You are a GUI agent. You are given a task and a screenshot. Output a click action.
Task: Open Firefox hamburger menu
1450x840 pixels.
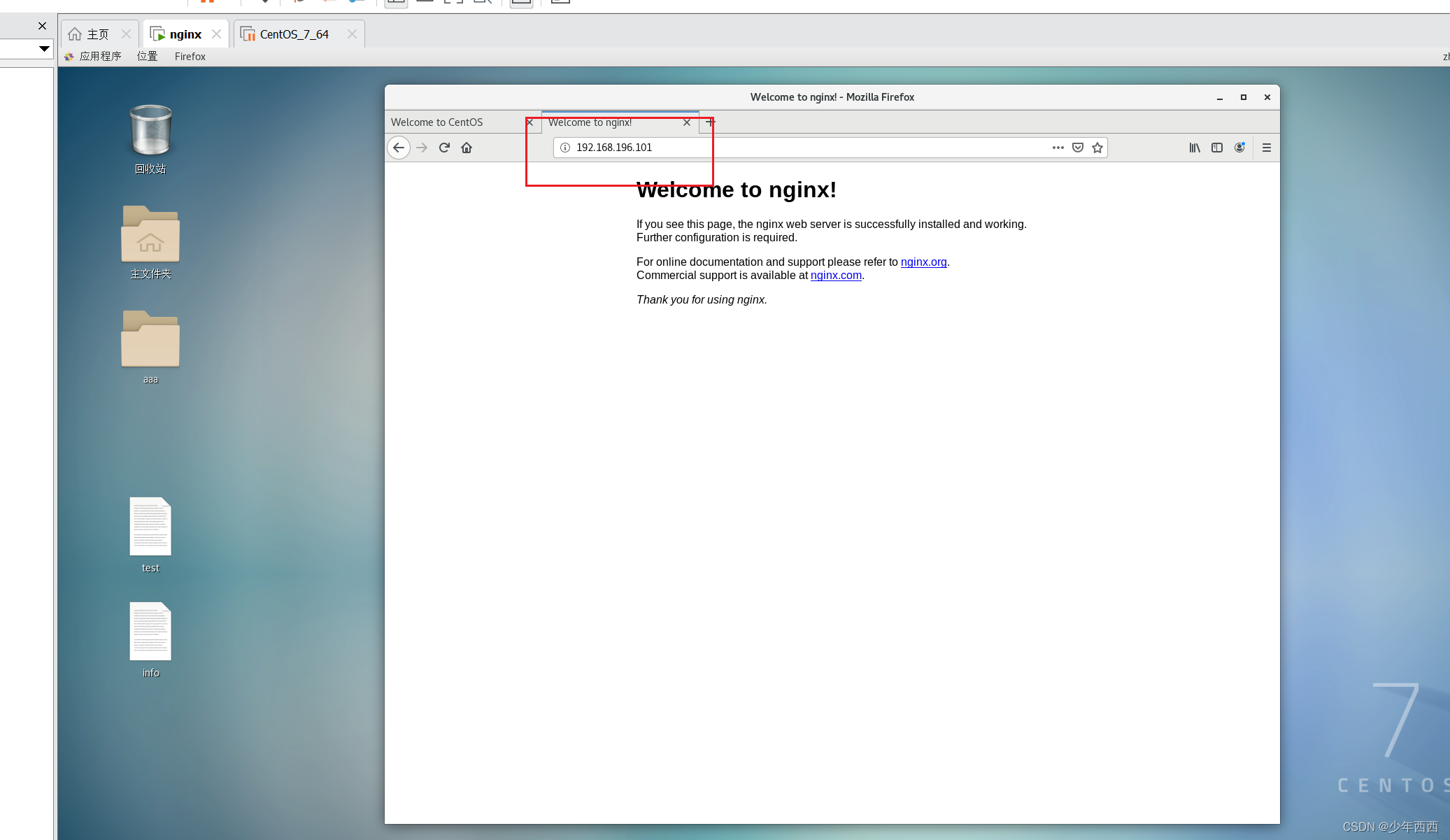[1266, 148]
